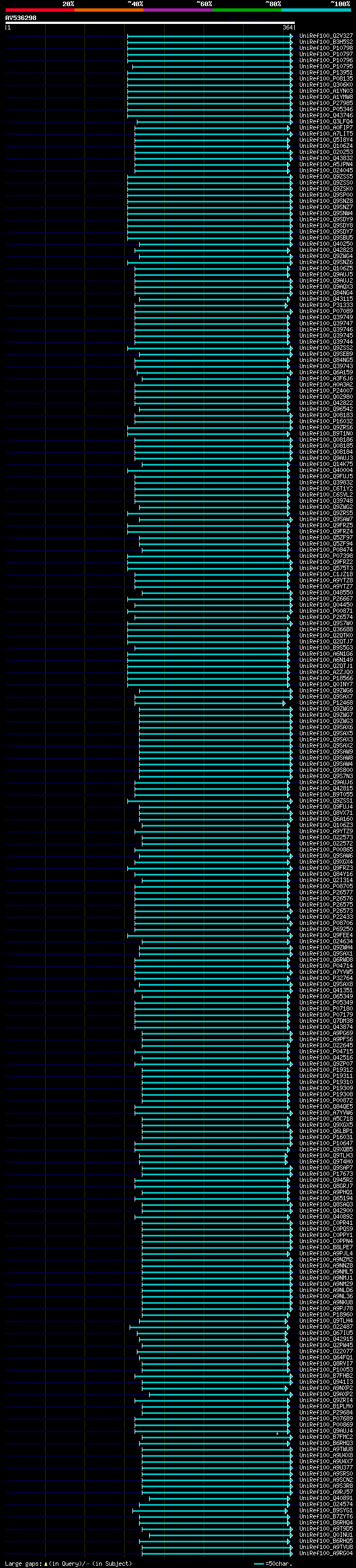Select hit label UniRef100_Q40250

326,244
